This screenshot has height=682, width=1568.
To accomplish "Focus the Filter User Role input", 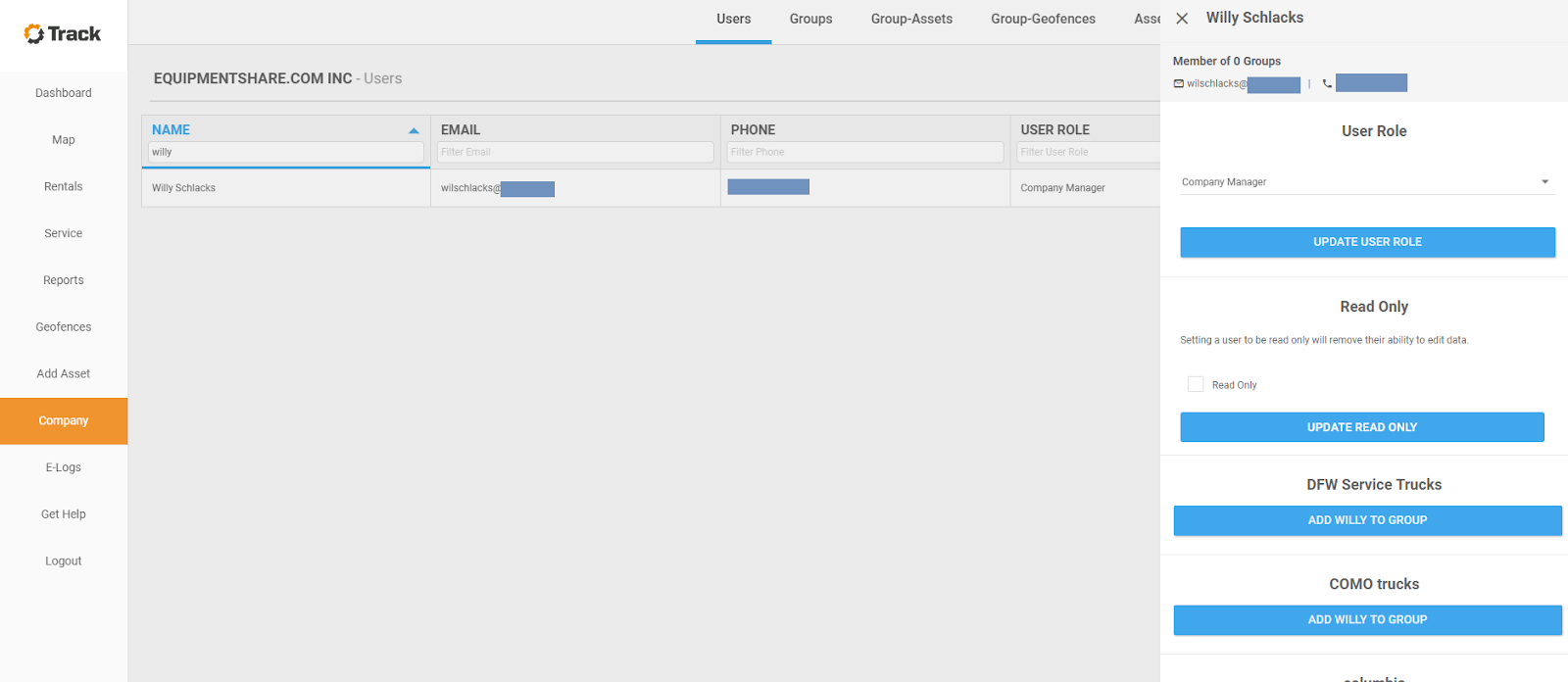I will tap(1089, 152).
